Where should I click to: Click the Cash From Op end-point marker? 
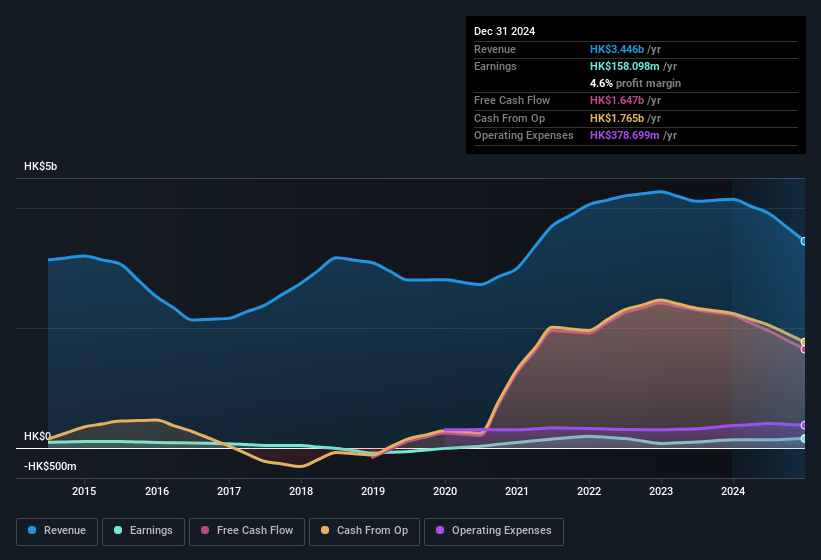click(x=804, y=342)
